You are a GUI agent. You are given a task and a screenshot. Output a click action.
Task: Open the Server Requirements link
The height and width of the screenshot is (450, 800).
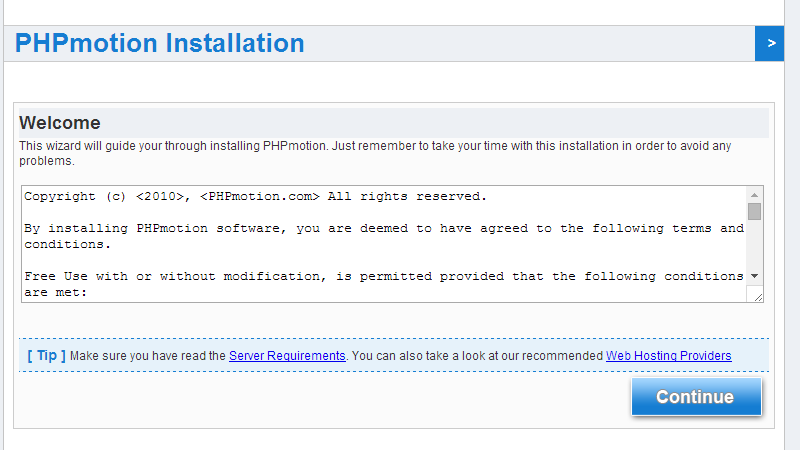pyautogui.click(x=287, y=356)
